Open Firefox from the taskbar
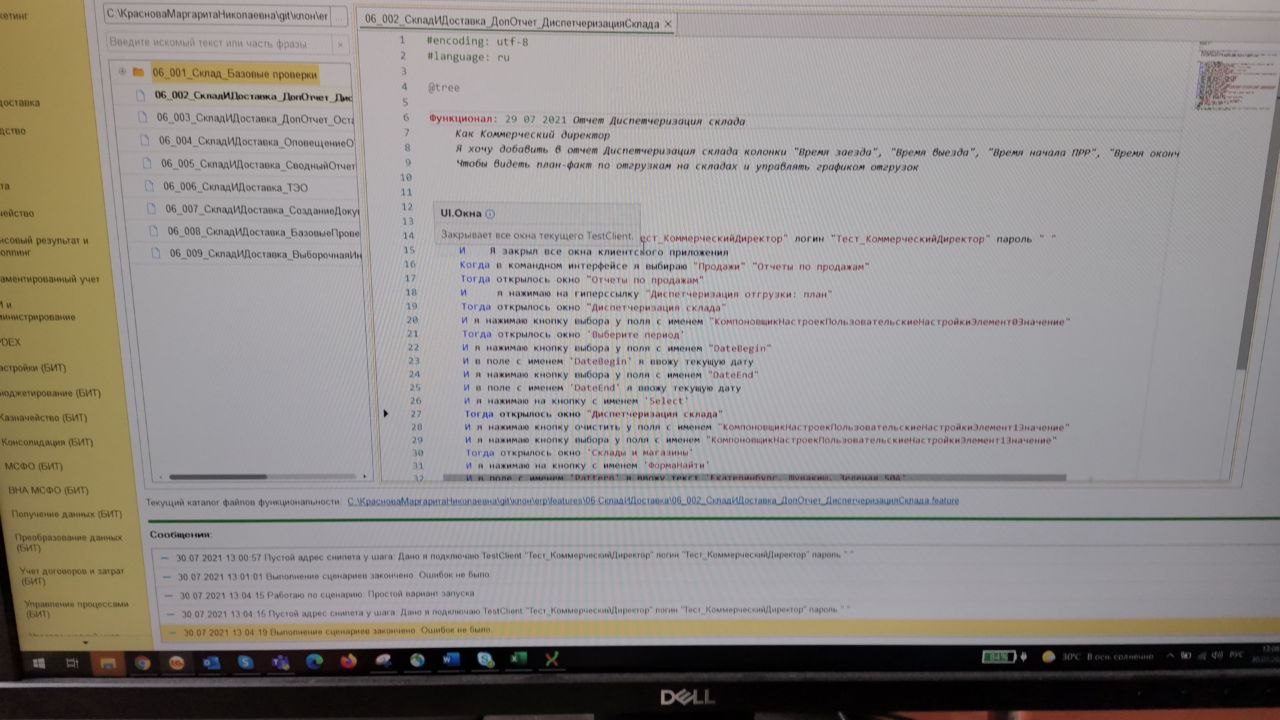This screenshot has width=1280, height=720. (348, 661)
